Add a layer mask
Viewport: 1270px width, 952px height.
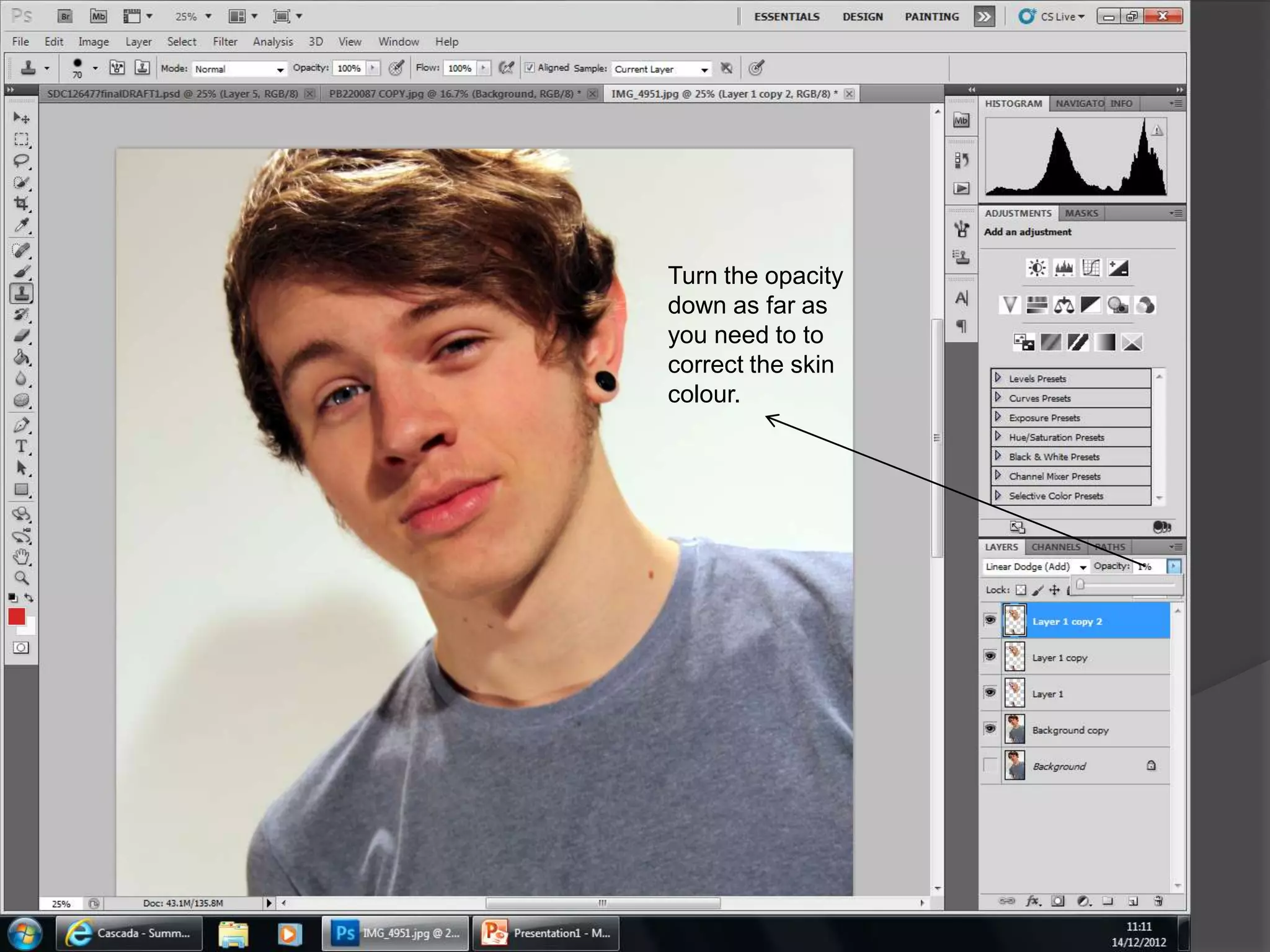point(1058,901)
